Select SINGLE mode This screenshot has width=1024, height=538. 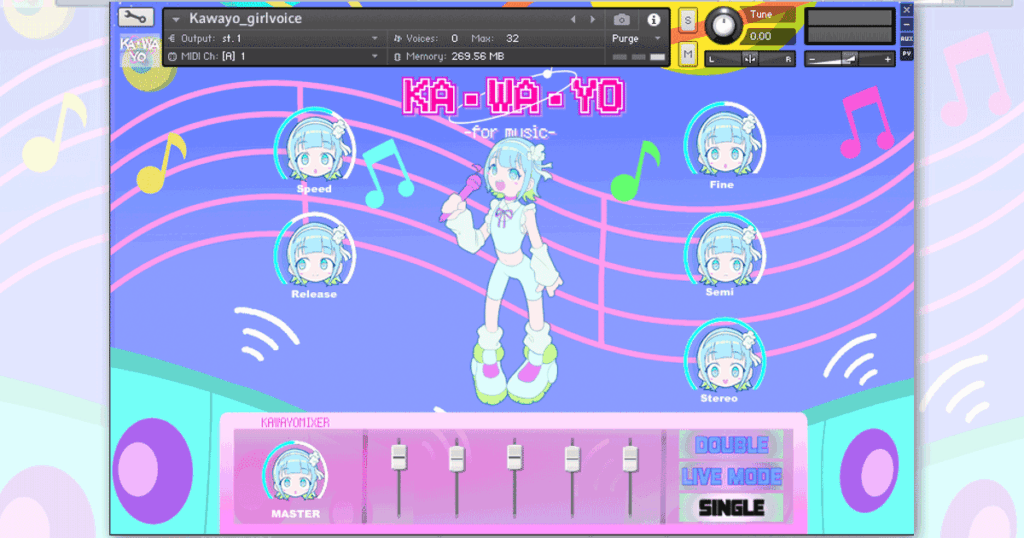pyautogui.click(x=731, y=508)
